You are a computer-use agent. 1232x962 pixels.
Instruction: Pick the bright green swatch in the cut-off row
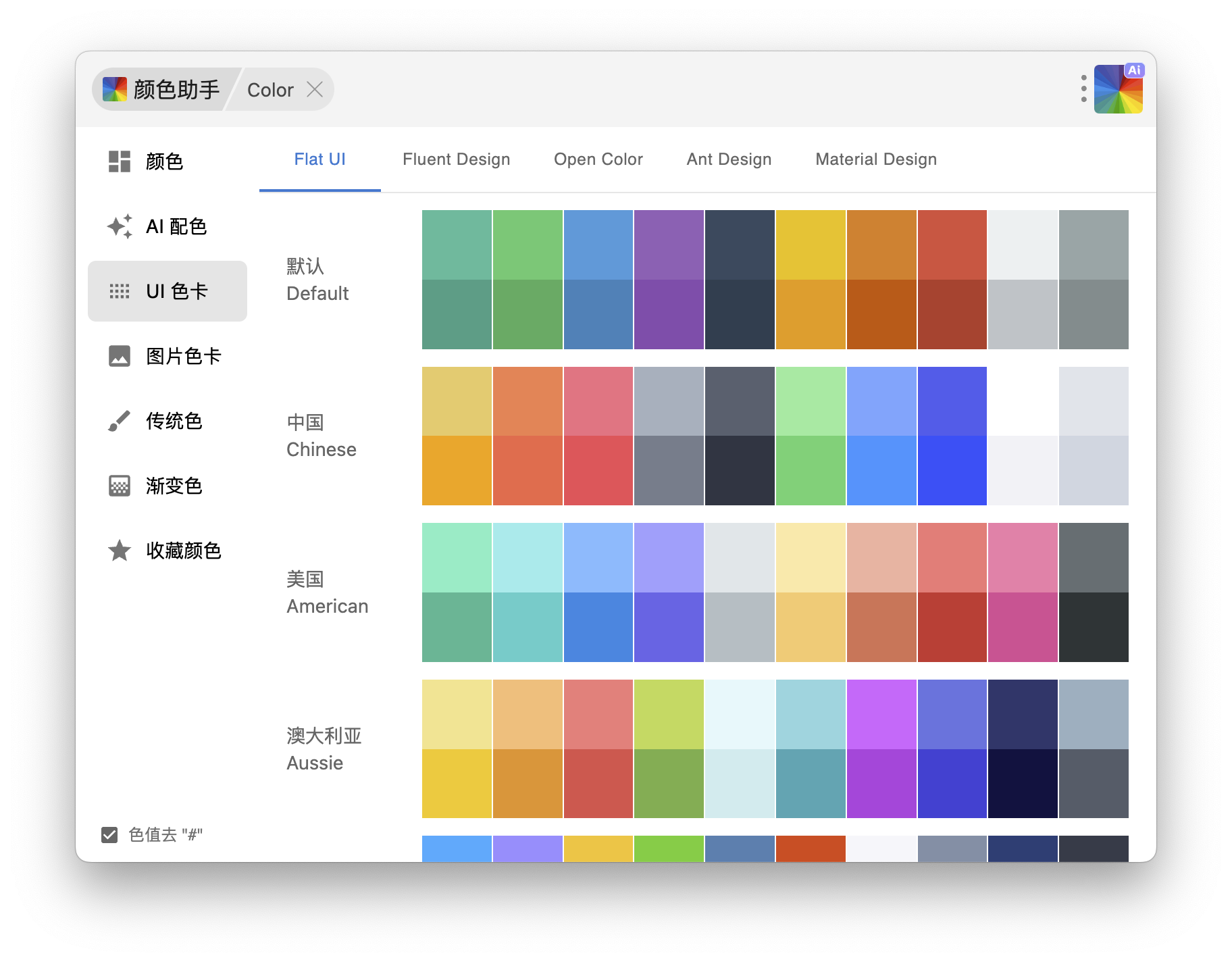pos(669,849)
